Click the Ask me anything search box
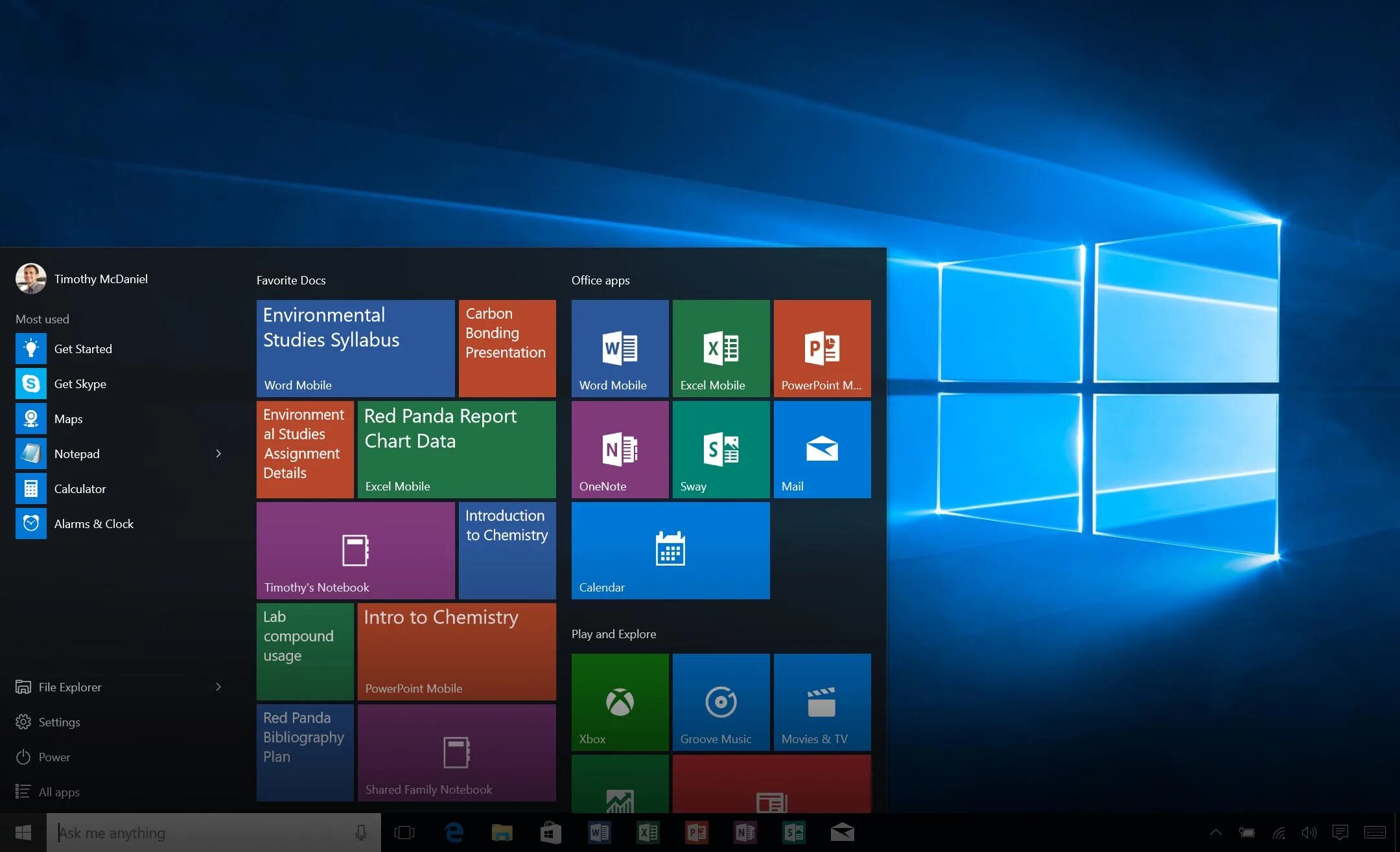 (x=201, y=833)
